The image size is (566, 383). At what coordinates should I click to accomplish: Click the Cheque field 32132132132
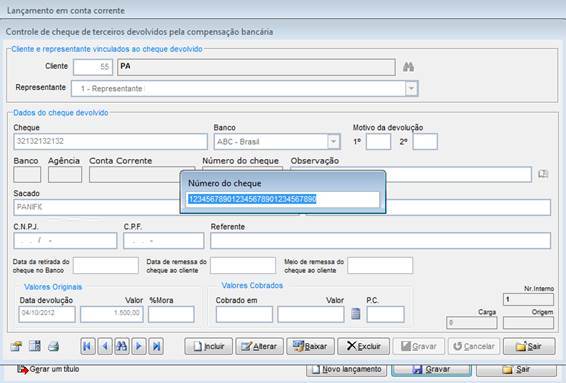tap(110, 142)
